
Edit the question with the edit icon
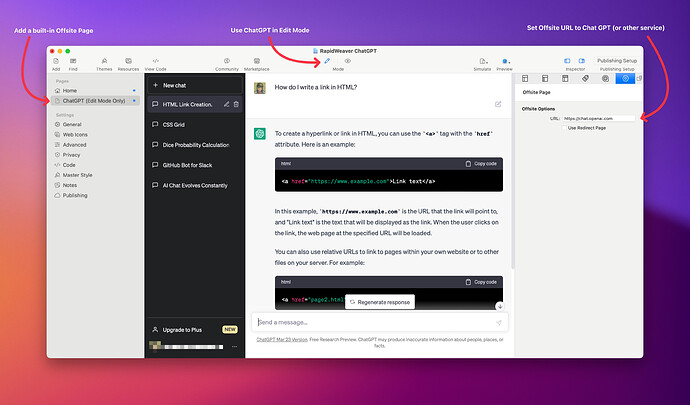[x=498, y=104]
